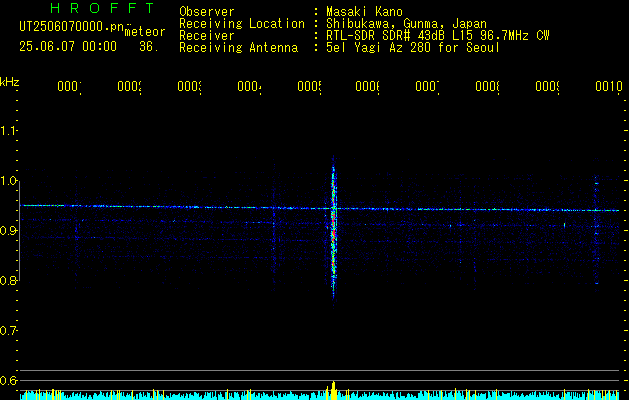Click the "Receiving Antenna" label
This screenshot has width=629, height=400.
[x=239, y=48]
